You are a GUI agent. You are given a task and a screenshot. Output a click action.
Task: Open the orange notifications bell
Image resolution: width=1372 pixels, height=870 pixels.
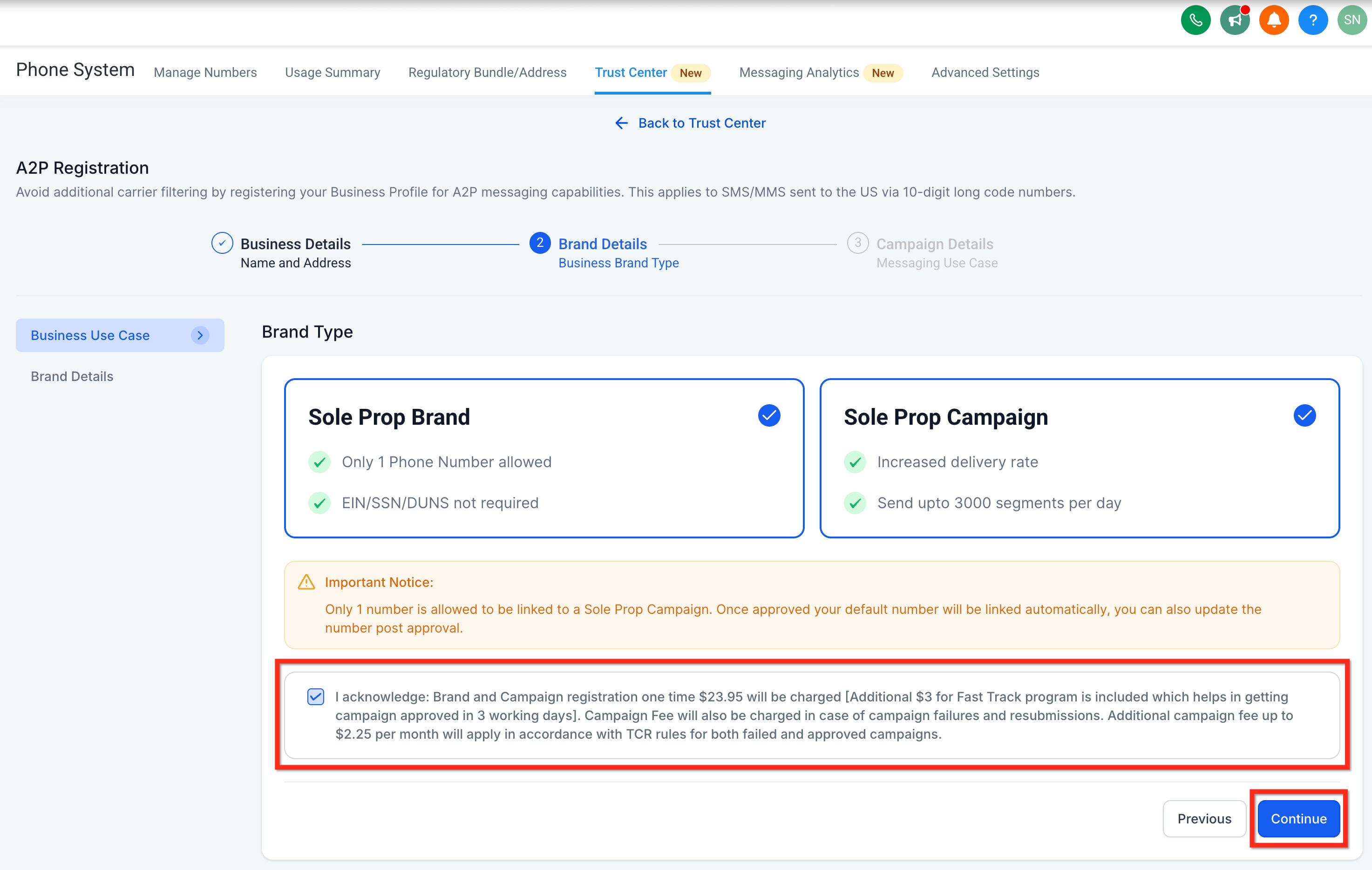[x=1273, y=20]
